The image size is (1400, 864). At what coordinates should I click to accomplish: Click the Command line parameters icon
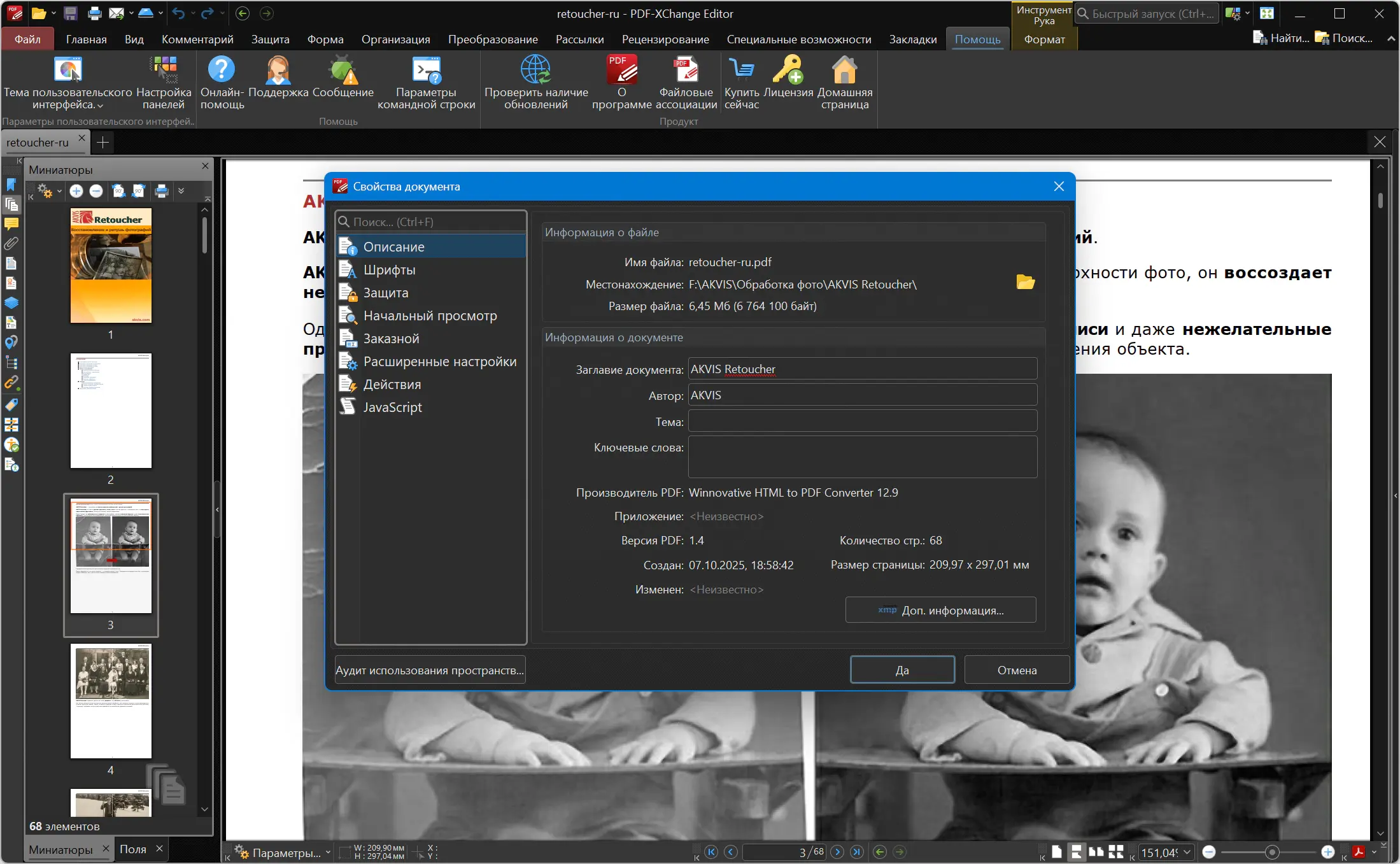(426, 70)
